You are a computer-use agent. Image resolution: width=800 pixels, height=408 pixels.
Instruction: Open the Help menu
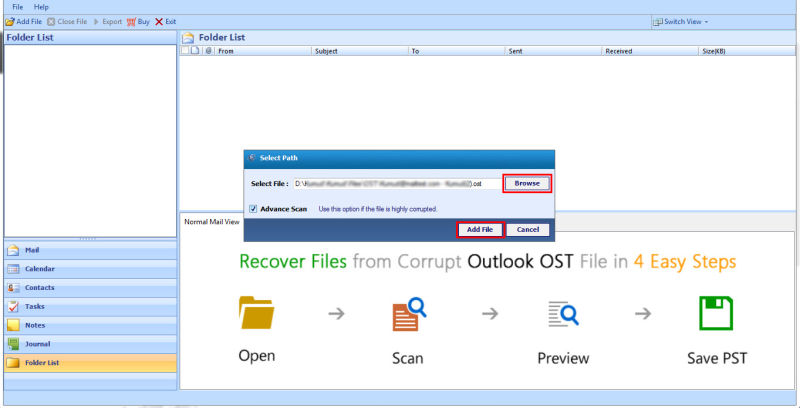[41, 7]
